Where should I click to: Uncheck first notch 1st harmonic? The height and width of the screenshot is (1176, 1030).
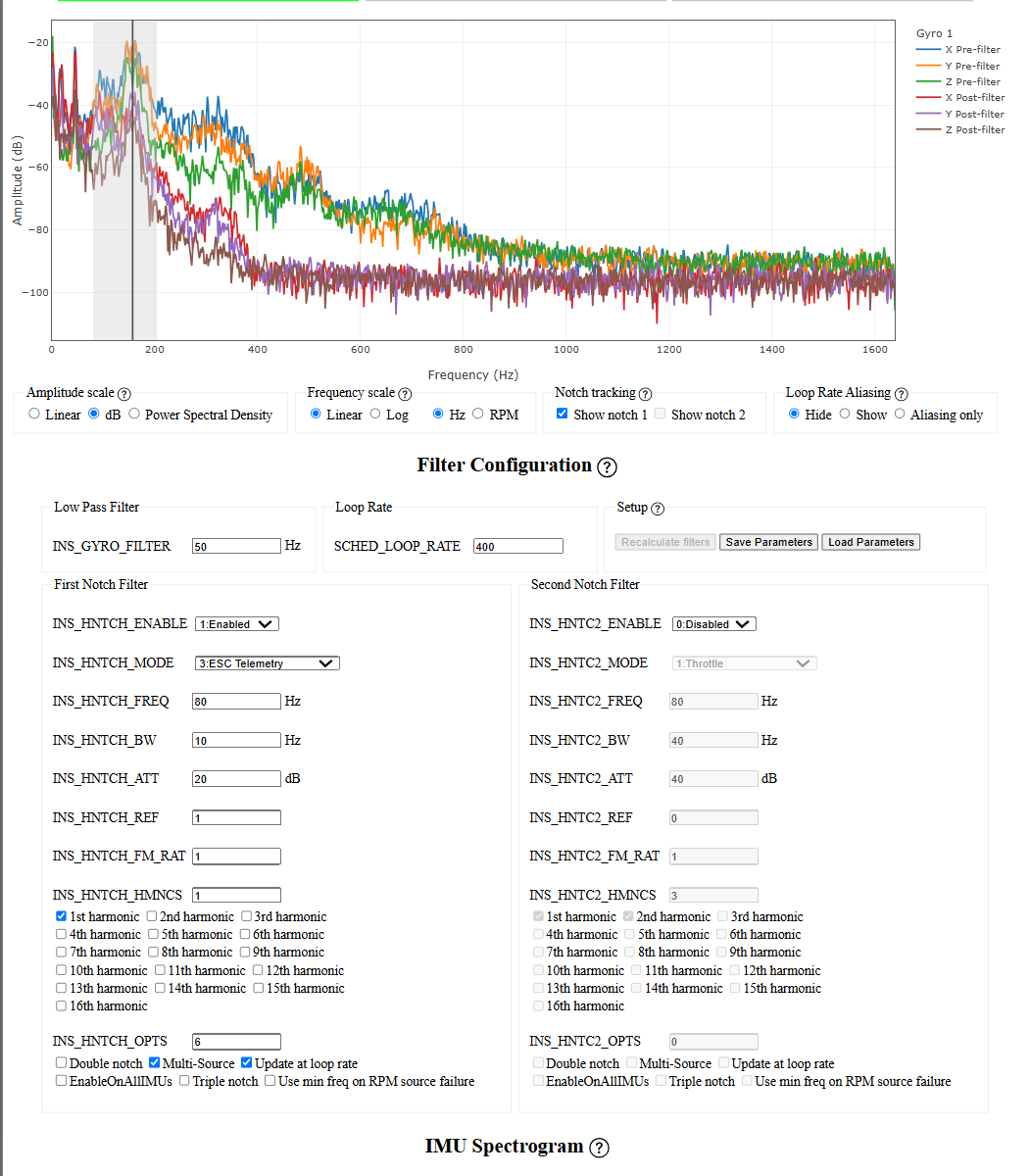tap(62, 916)
